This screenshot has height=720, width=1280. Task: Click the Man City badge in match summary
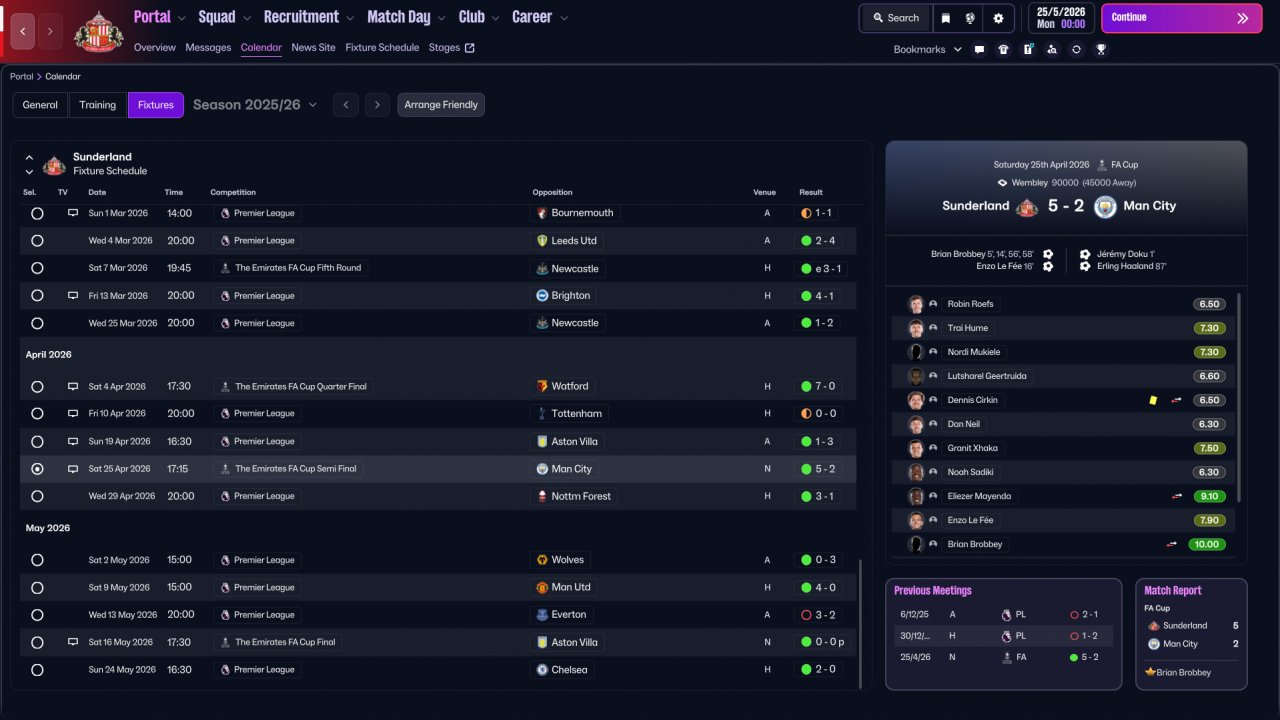pos(1105,206)
